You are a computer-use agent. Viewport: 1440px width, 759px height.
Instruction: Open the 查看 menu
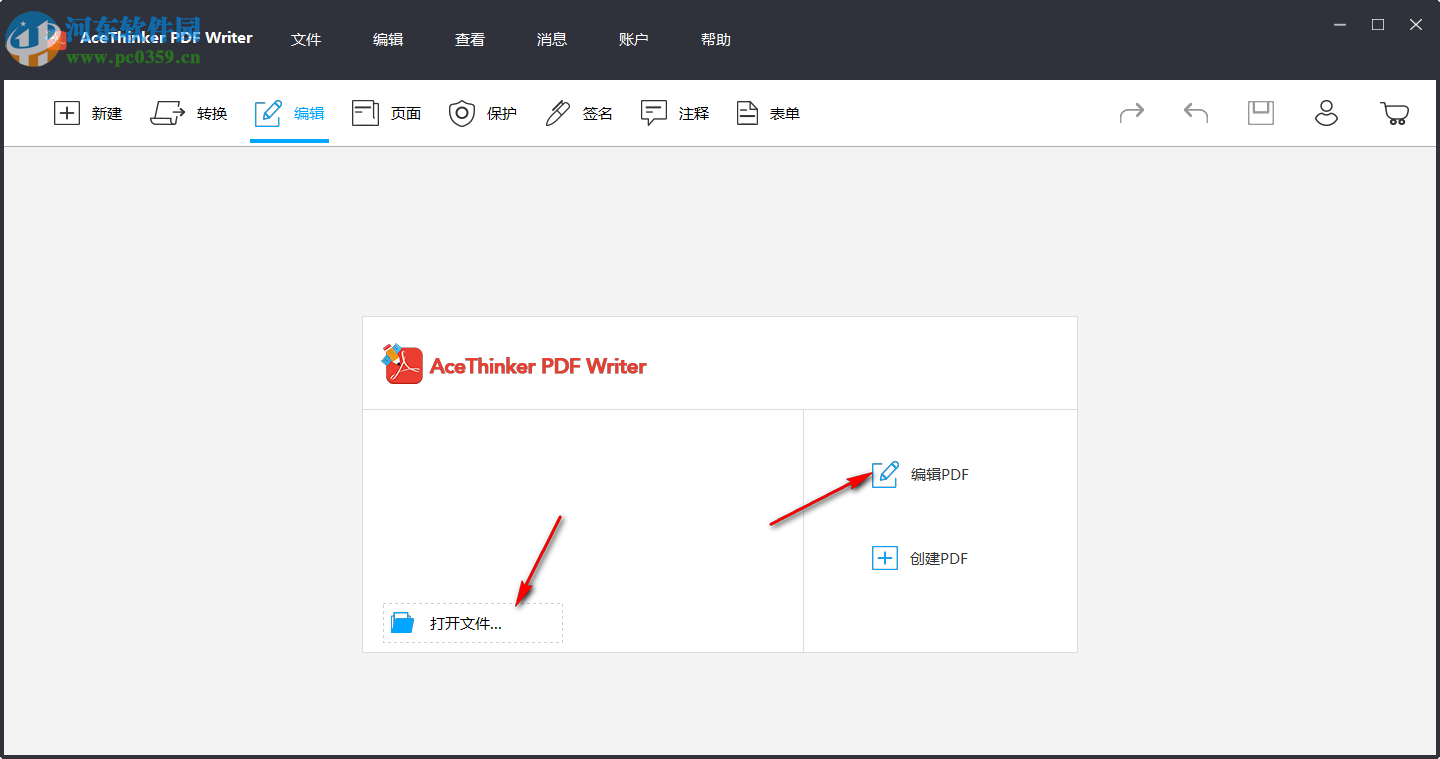click(470, 39)
